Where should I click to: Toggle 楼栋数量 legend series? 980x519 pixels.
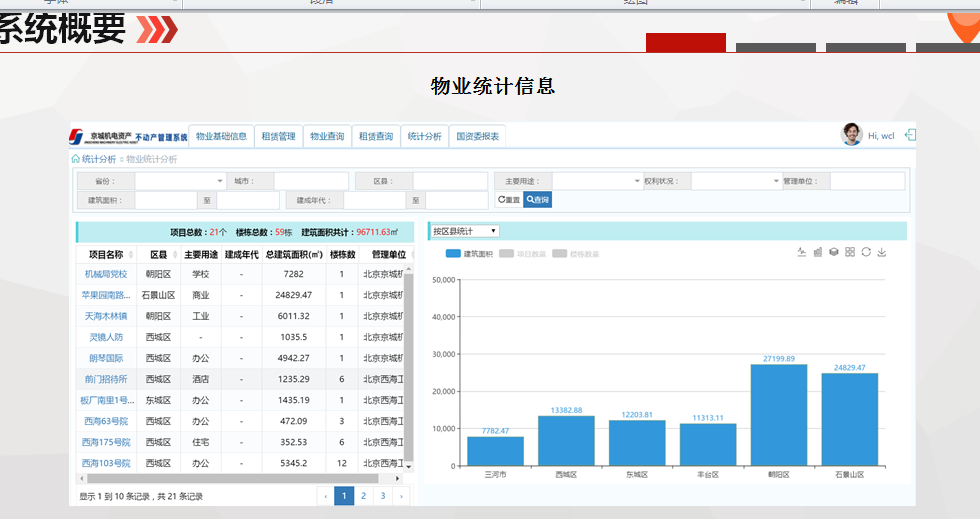coord(577,254)
